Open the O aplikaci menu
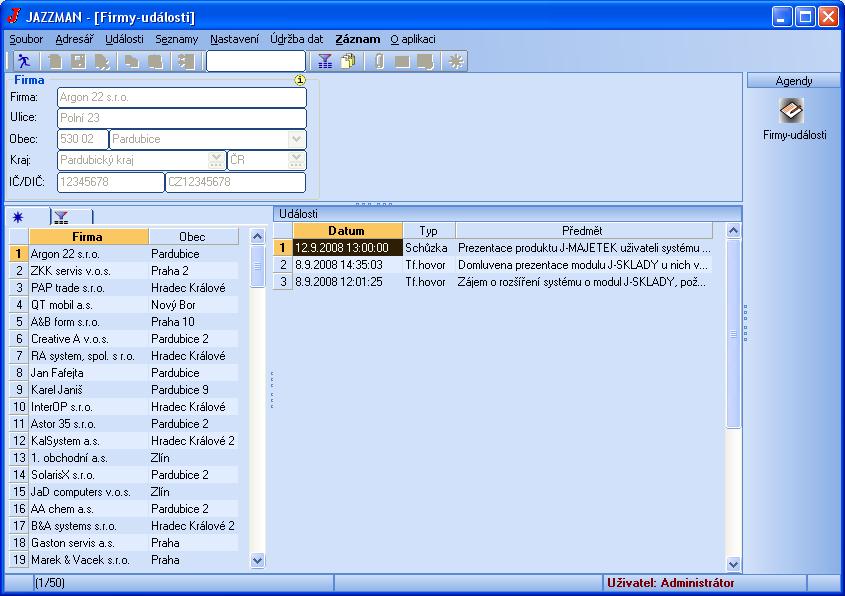 [x=413, y=39]
